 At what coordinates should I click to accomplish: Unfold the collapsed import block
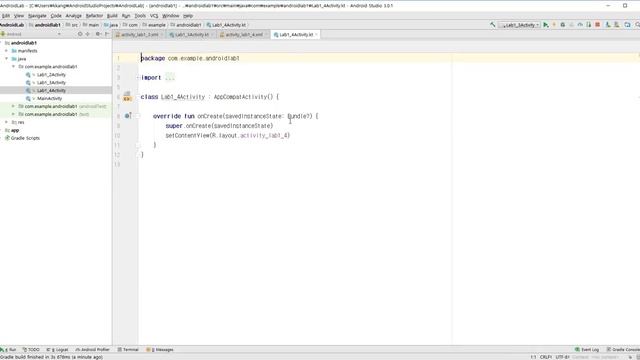click(138, 78)
